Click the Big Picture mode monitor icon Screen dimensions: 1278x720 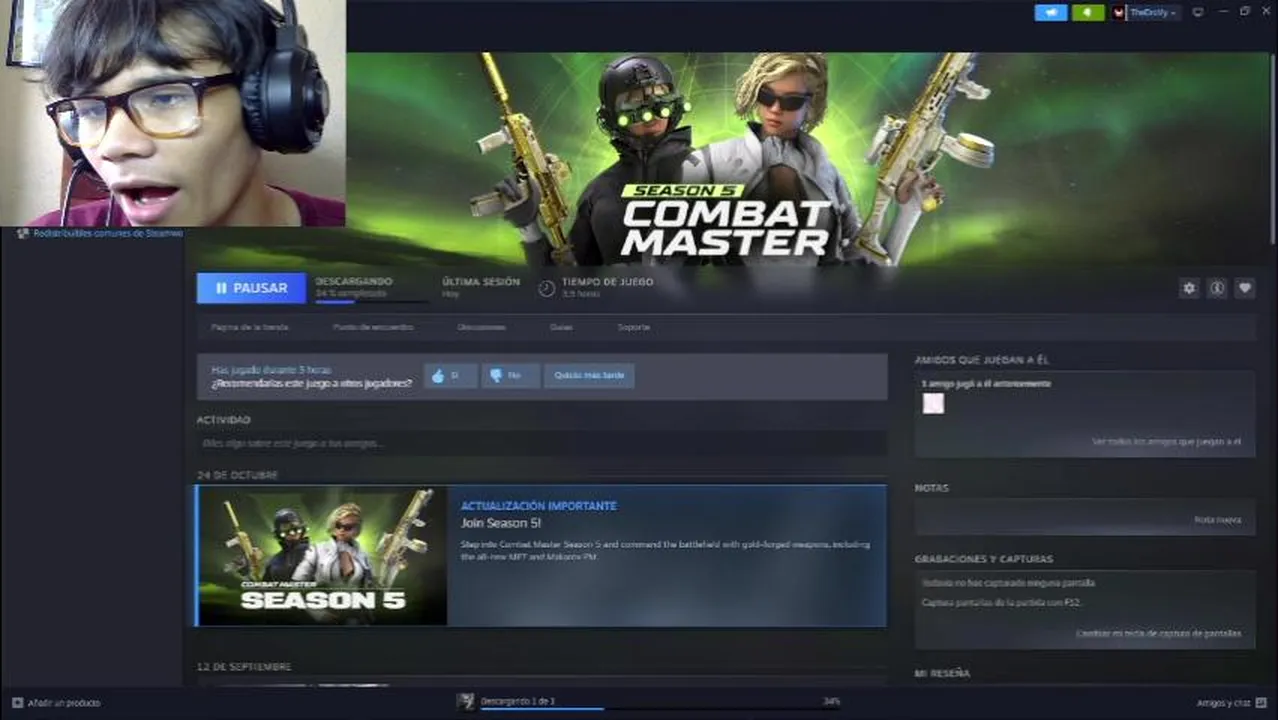(x=1198, y=13)
